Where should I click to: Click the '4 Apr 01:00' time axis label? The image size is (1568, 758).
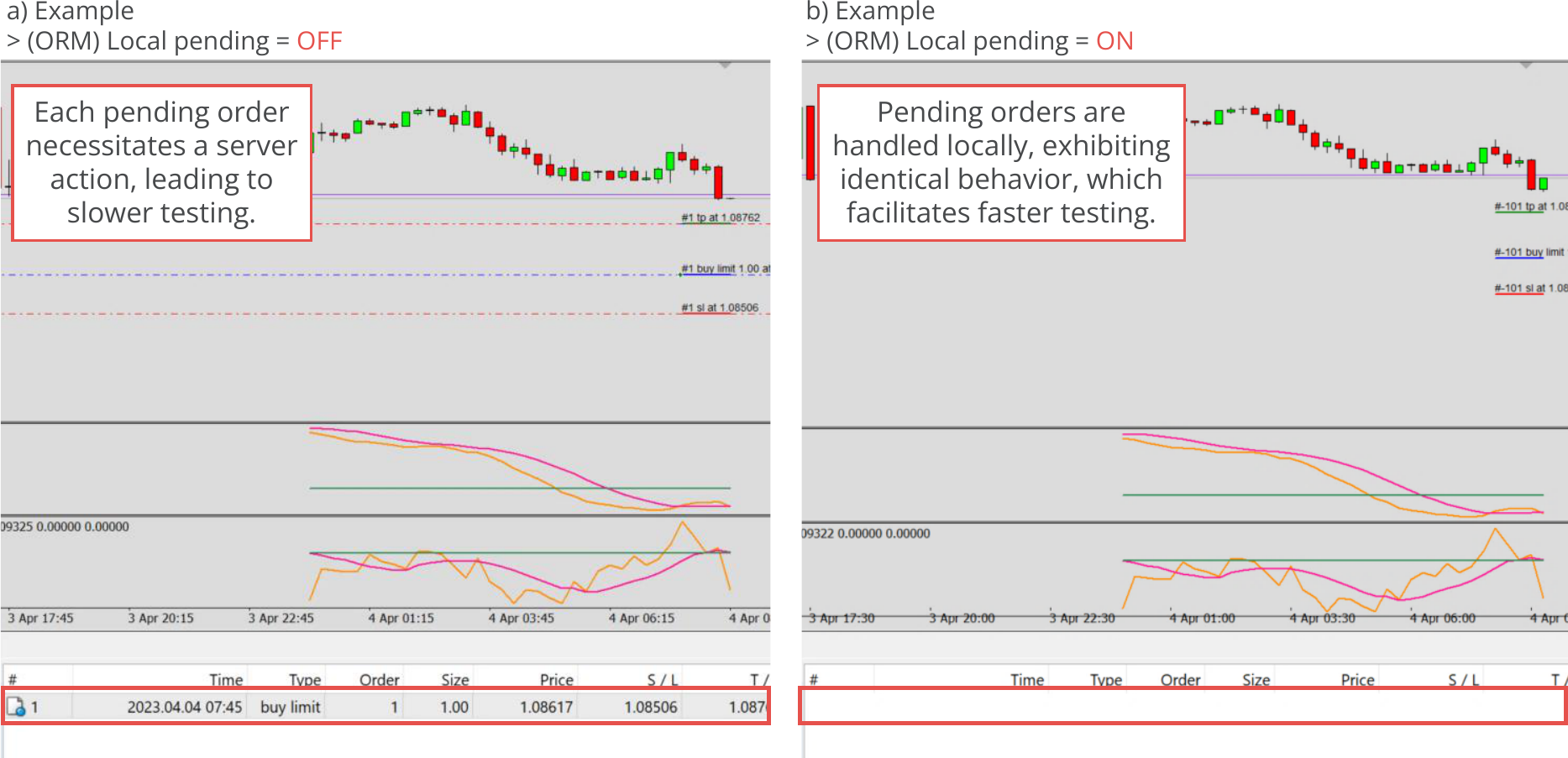tap(1202, 618)
